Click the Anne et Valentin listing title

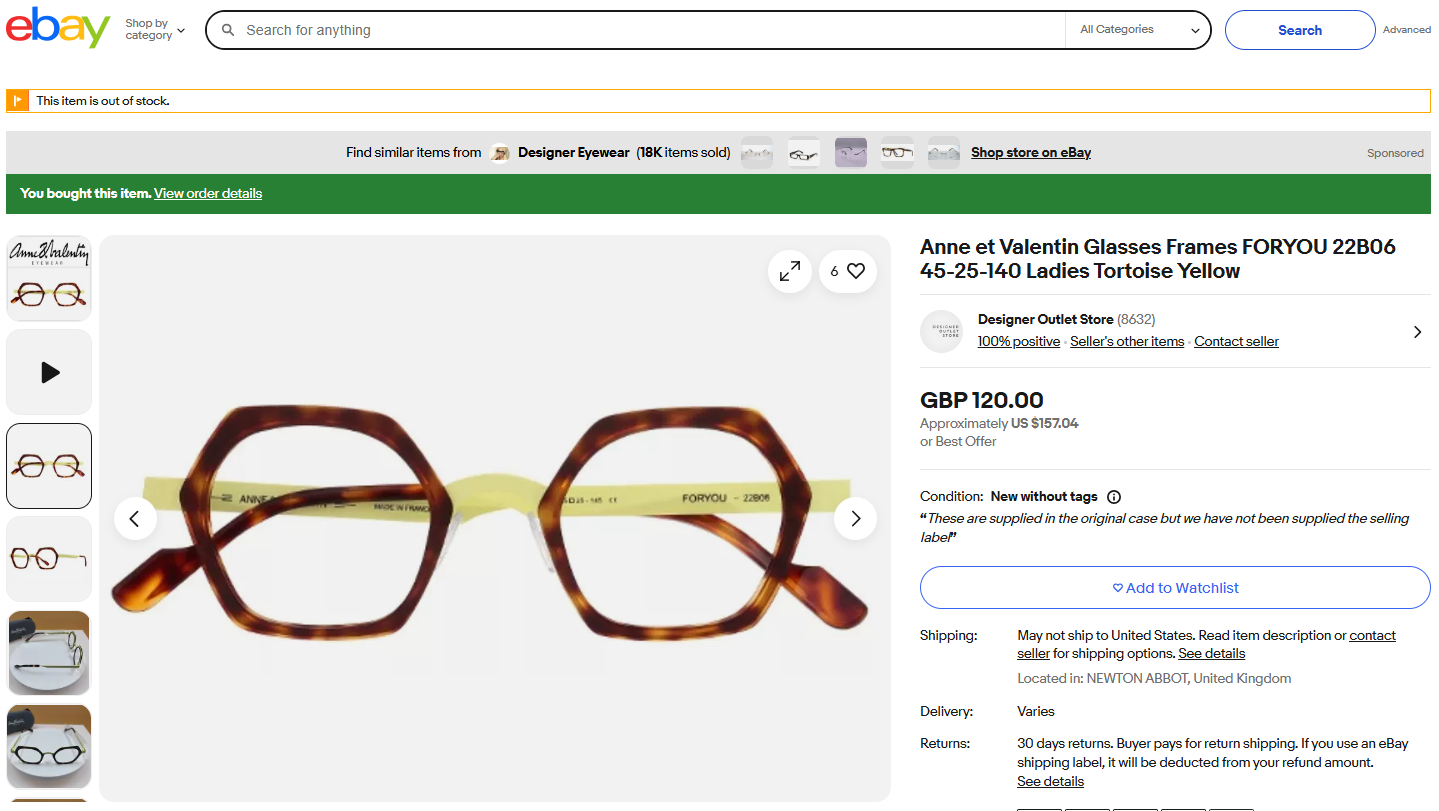[1158, 259]
